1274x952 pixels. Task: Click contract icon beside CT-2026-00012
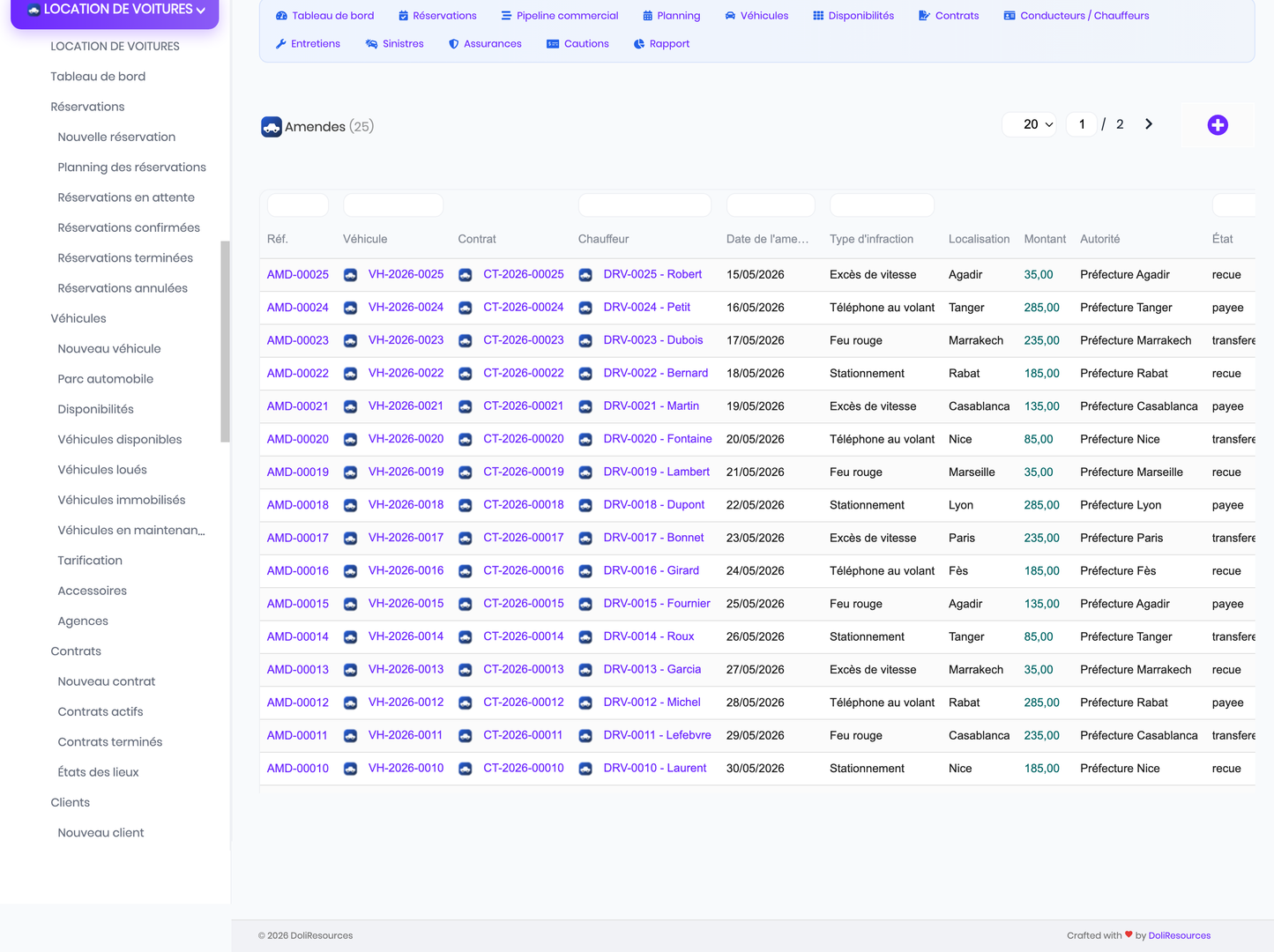[x=466, y=703]
